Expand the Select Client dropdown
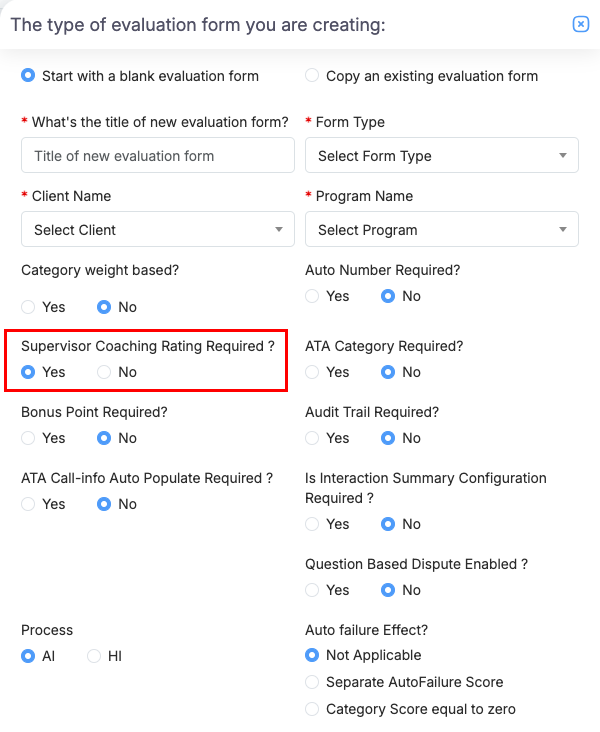 tap(158, 230)
